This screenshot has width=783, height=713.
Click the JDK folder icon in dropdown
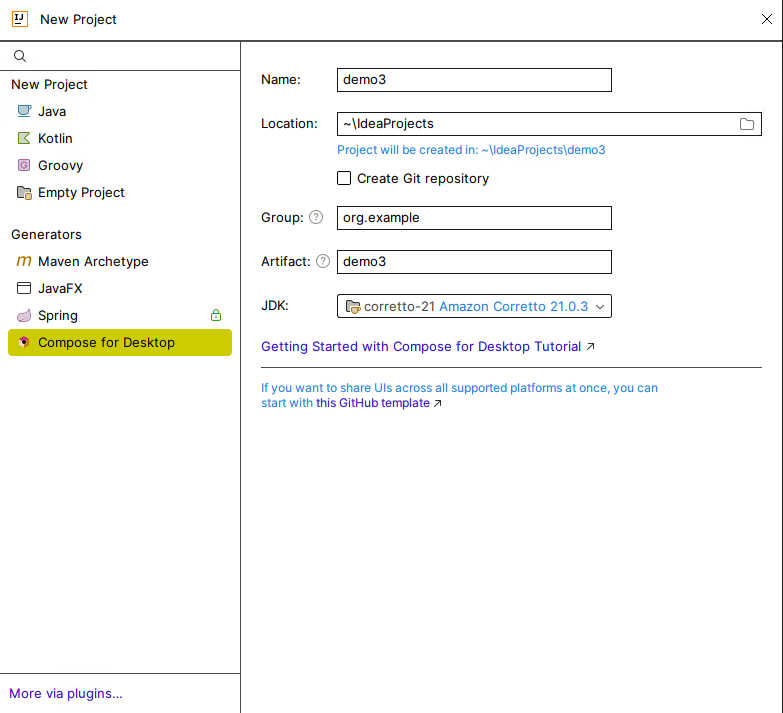click(353, 307)
